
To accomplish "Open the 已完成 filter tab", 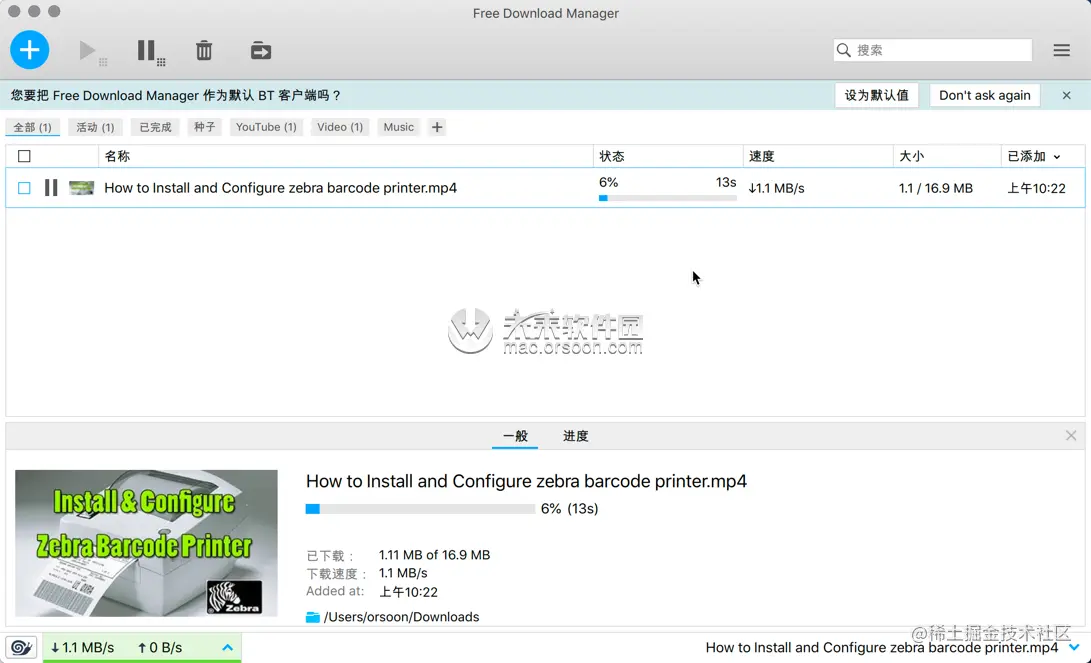I will [x=155, y=127].
